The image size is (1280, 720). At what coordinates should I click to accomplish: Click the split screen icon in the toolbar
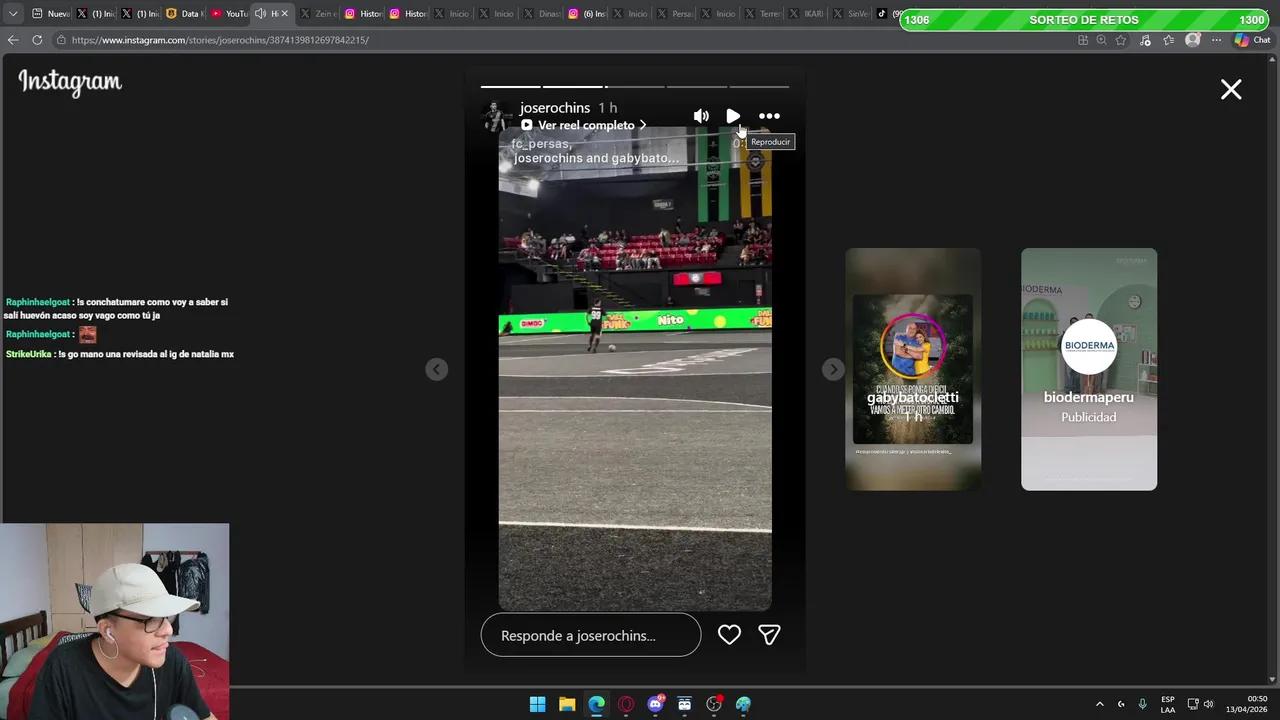(x=1082, y=40)
